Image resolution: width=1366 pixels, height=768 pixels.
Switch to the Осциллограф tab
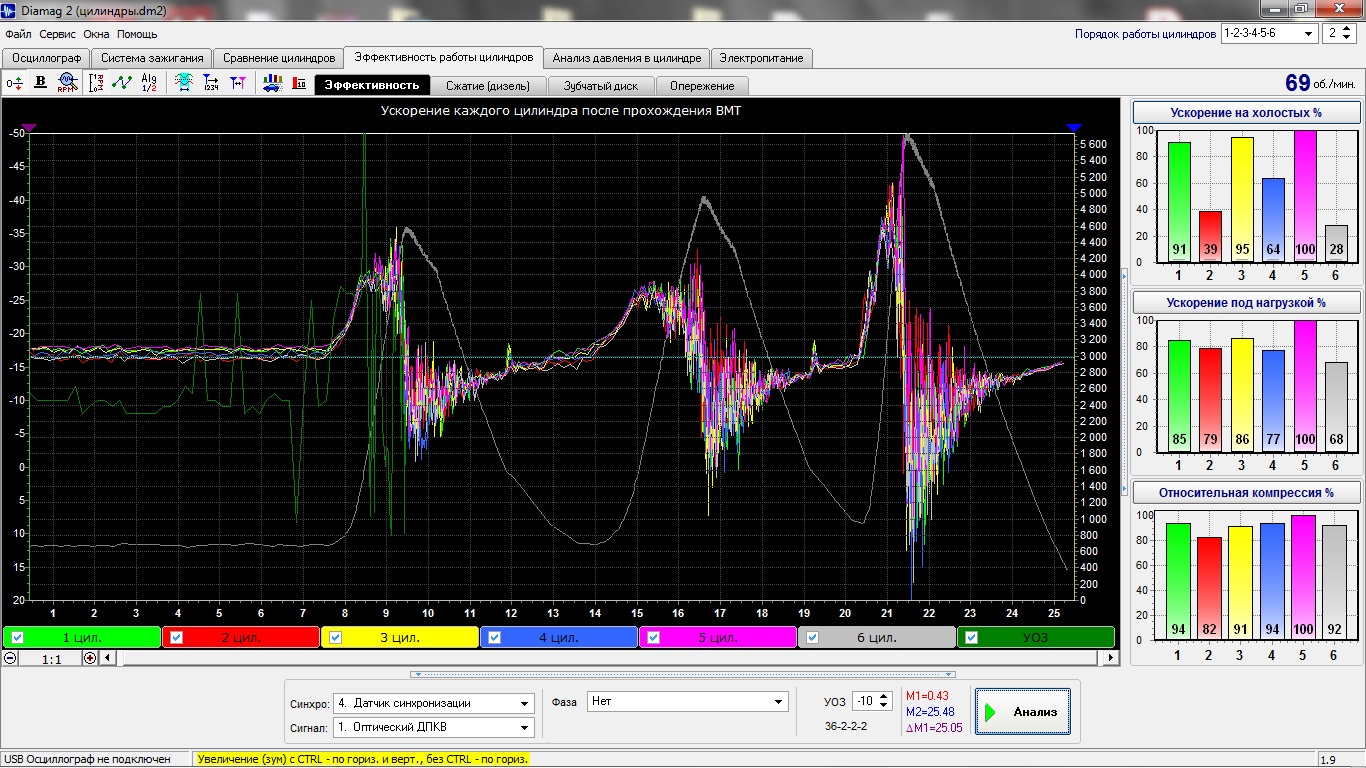(47, 58)
